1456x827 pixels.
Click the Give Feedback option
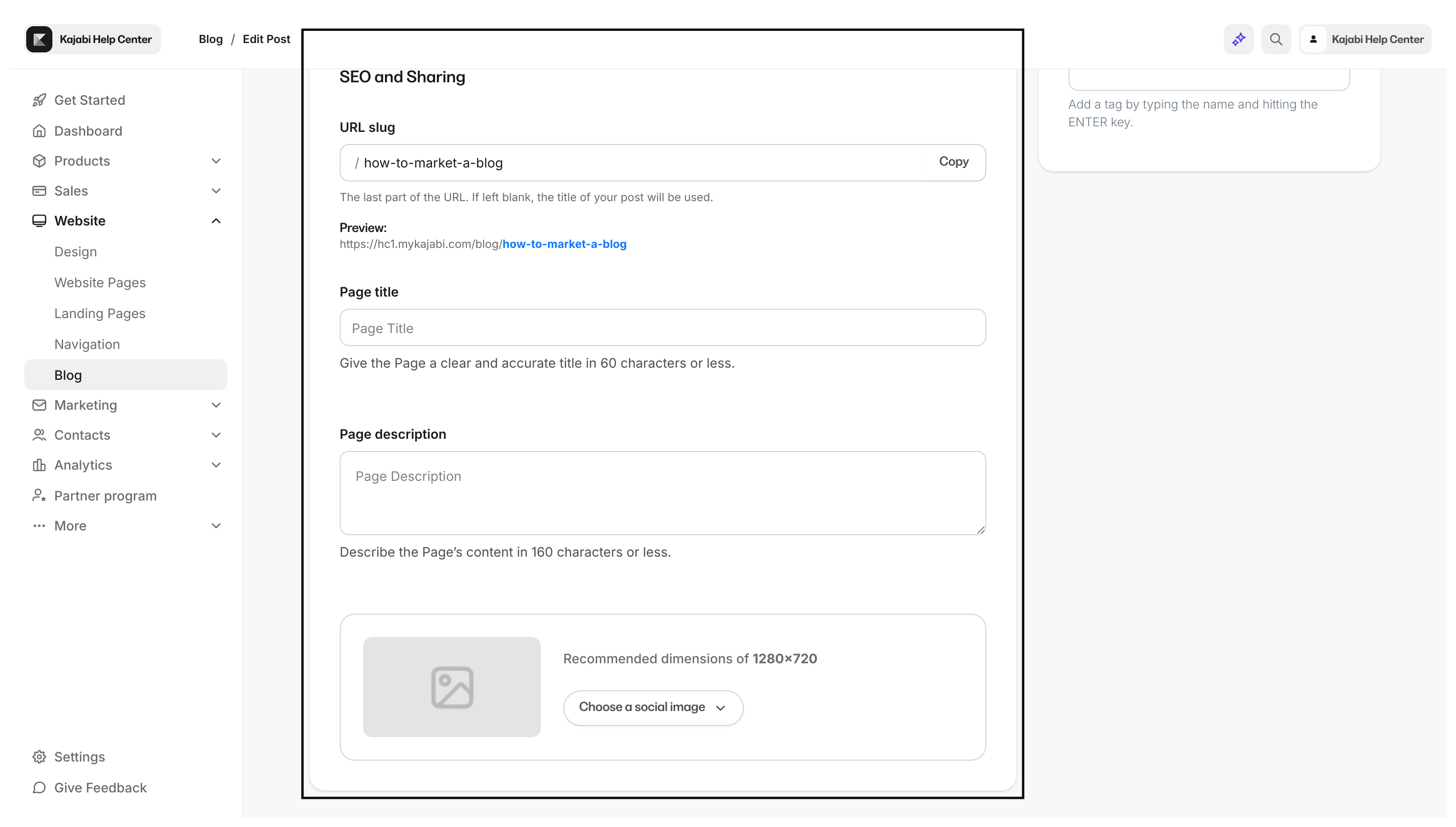[101, 788]
